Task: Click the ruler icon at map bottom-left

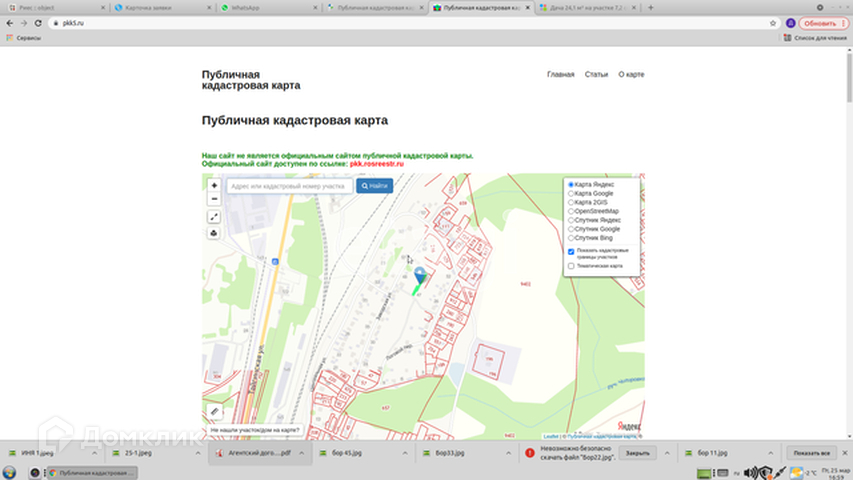Action: click(214, 411)
